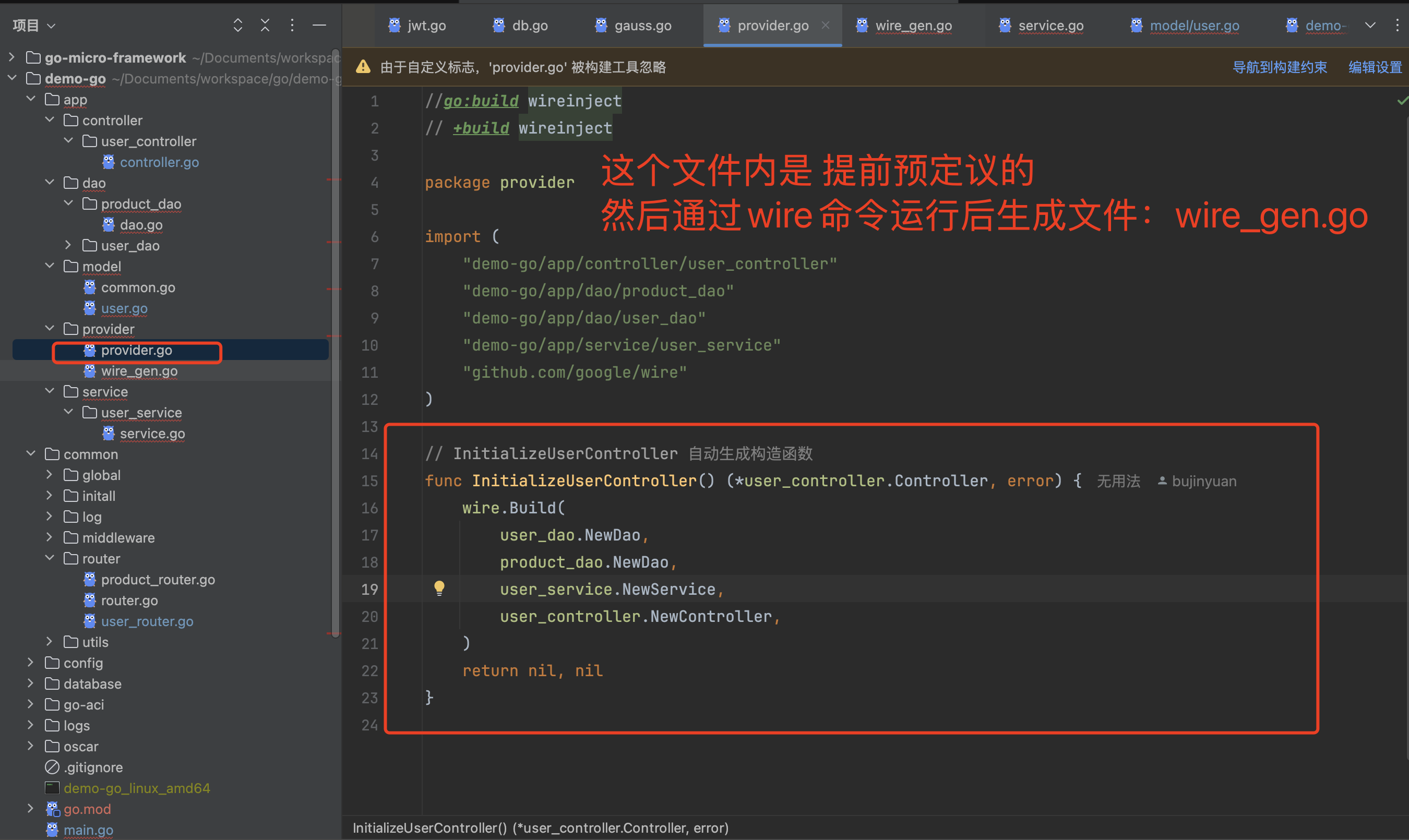This screenshot has width=1409, height=840.
Task: Click 导航到构建约束 link
Action: (x=1280, y=67)
